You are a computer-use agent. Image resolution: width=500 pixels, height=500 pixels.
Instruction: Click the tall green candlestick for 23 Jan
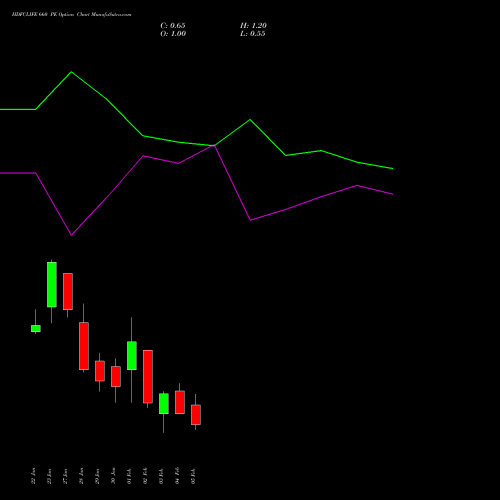coord(52,284)
